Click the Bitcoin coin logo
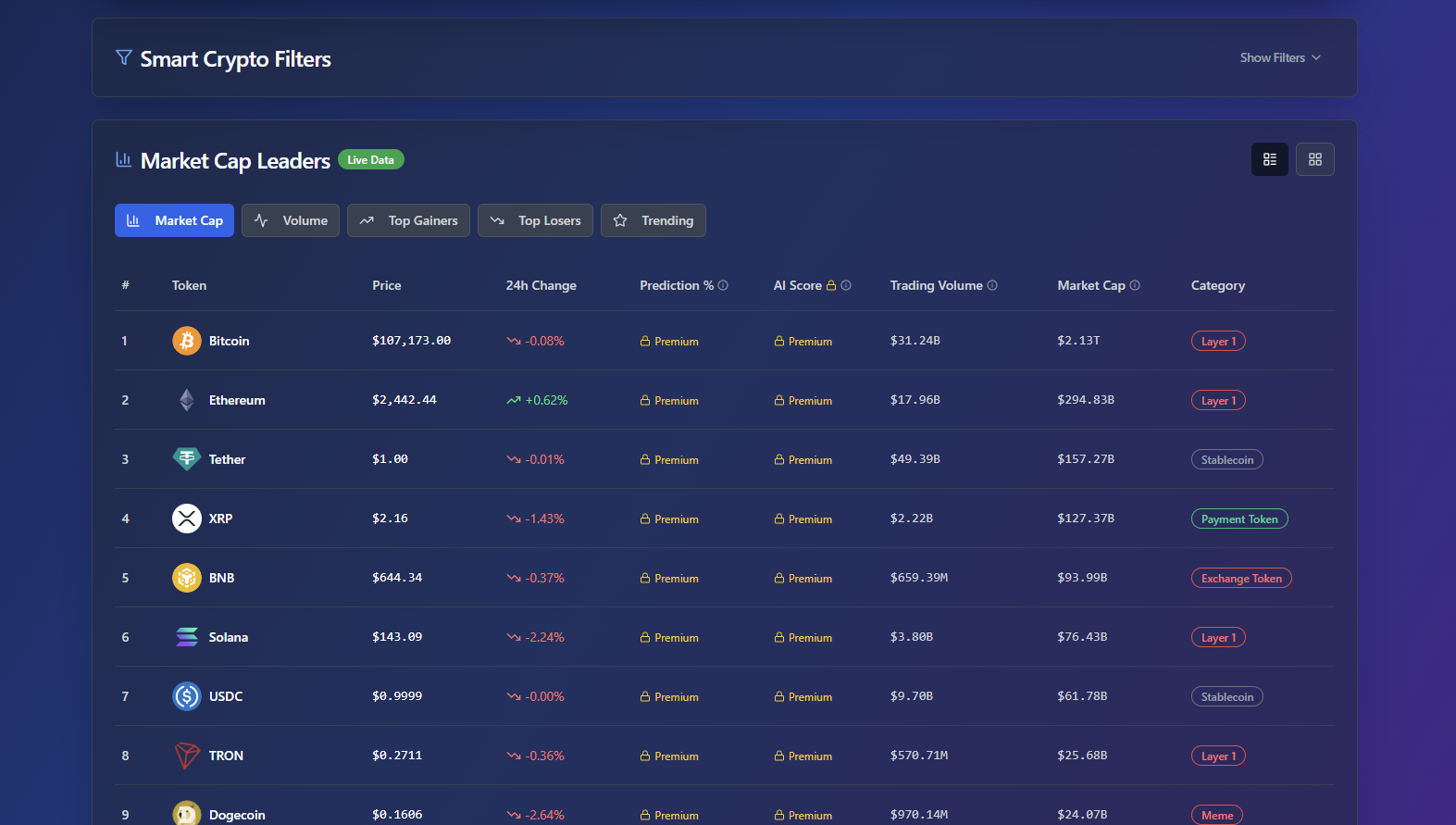Screen dimensions: 1456x825 [x=187, y=341]
